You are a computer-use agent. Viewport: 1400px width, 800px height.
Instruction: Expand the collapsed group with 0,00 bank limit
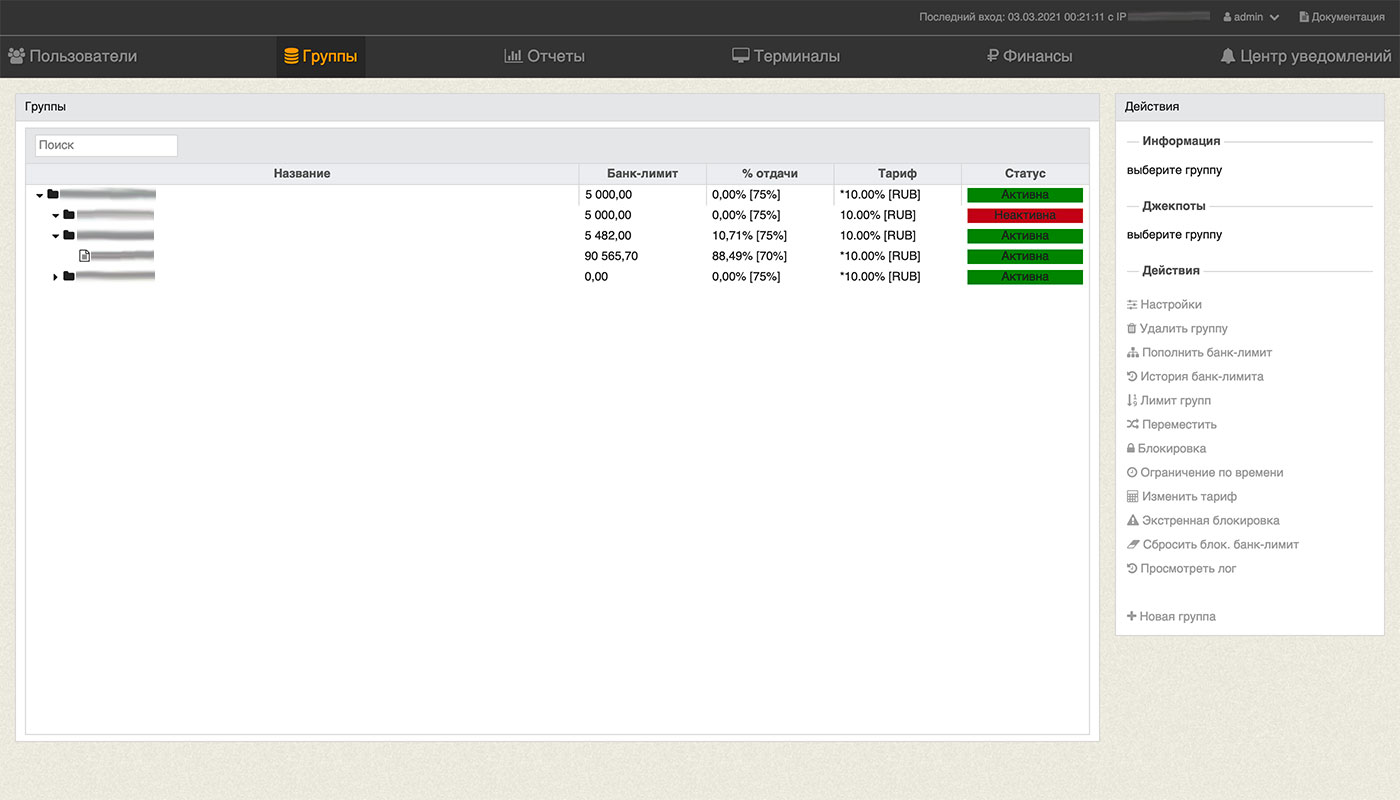[x=55, y=277]
